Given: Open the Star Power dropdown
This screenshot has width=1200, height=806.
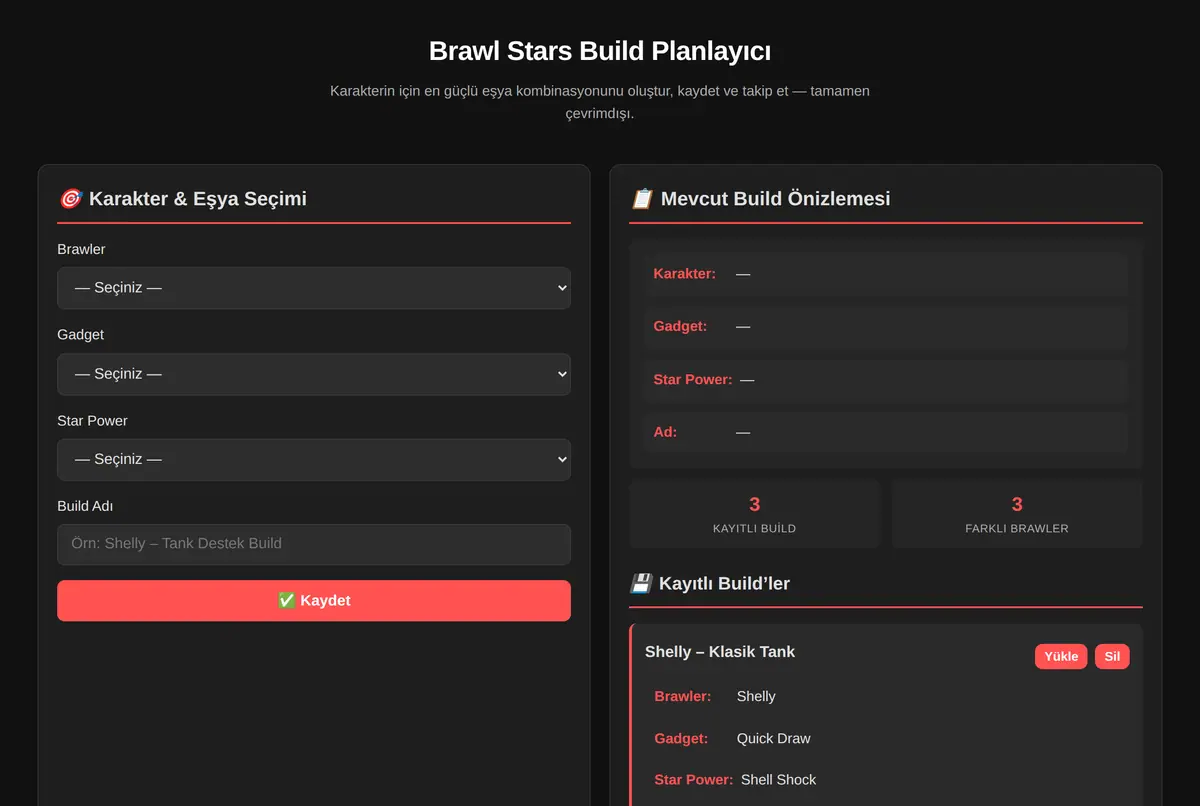Looking at the screenshot, I should (x=314, y=460).
